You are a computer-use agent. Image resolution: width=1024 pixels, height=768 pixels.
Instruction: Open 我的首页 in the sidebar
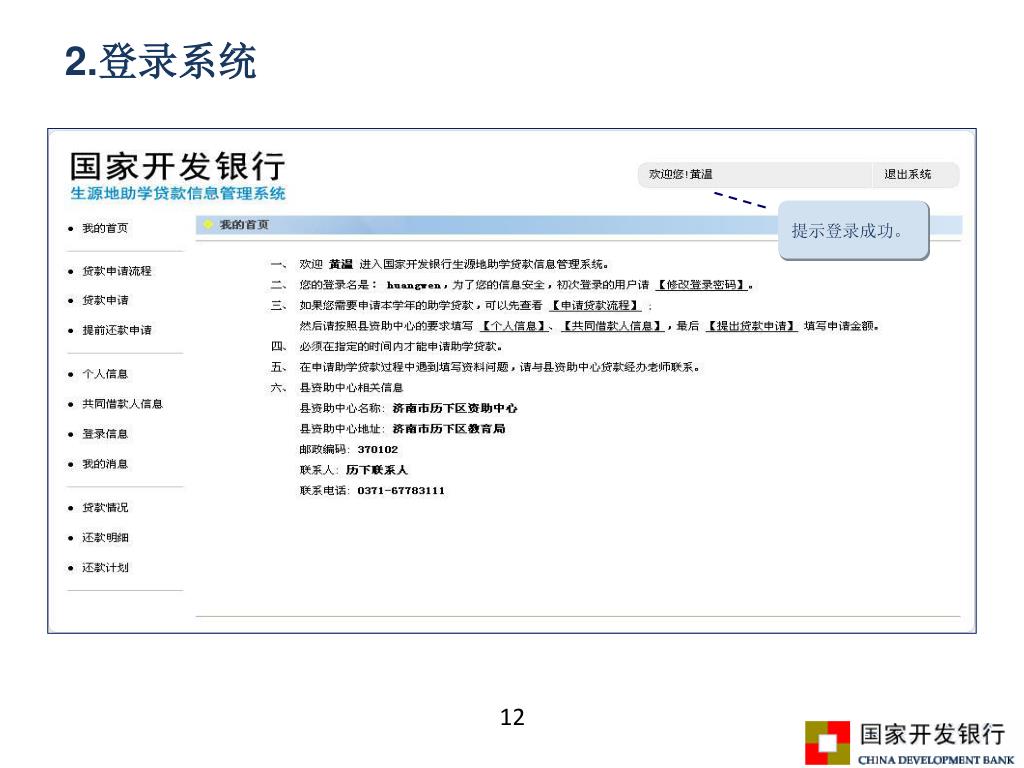point(104,228)
